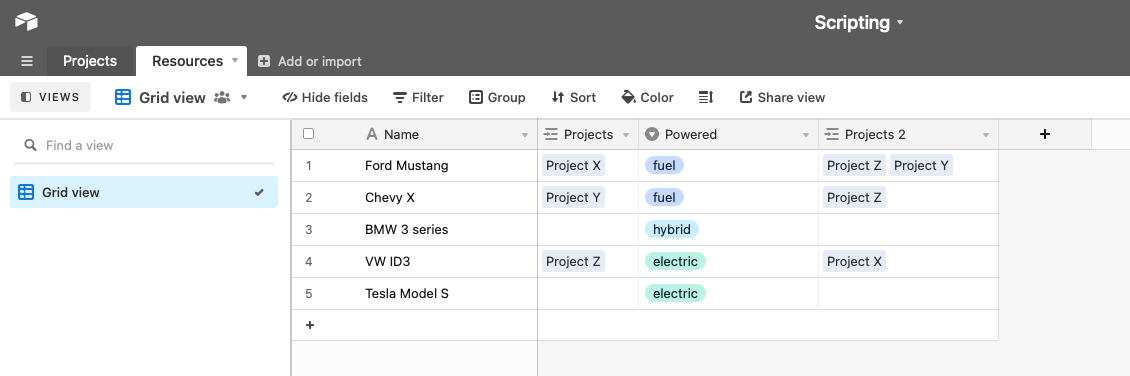Open the Filter options

[x=418, y=97]
